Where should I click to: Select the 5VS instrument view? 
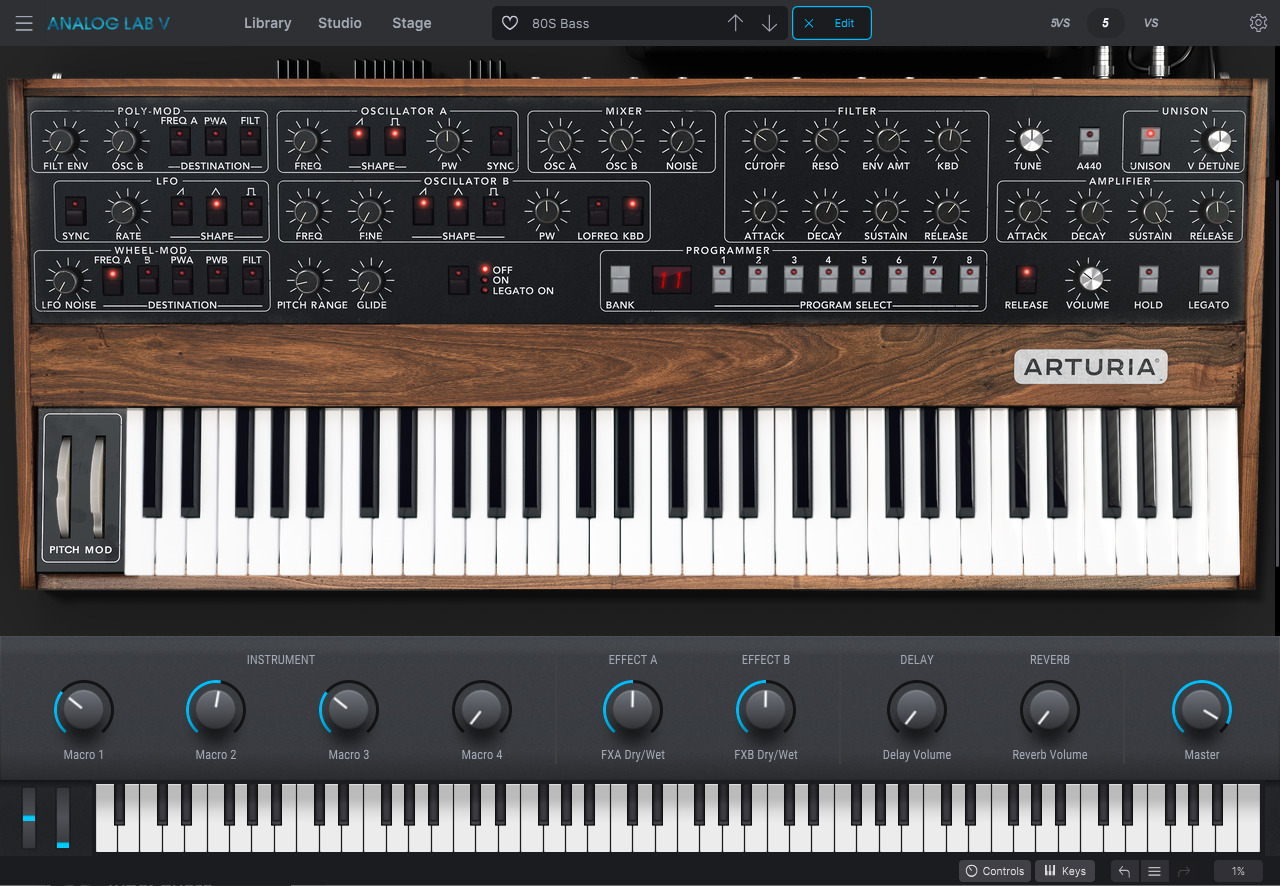point(1060,23)
